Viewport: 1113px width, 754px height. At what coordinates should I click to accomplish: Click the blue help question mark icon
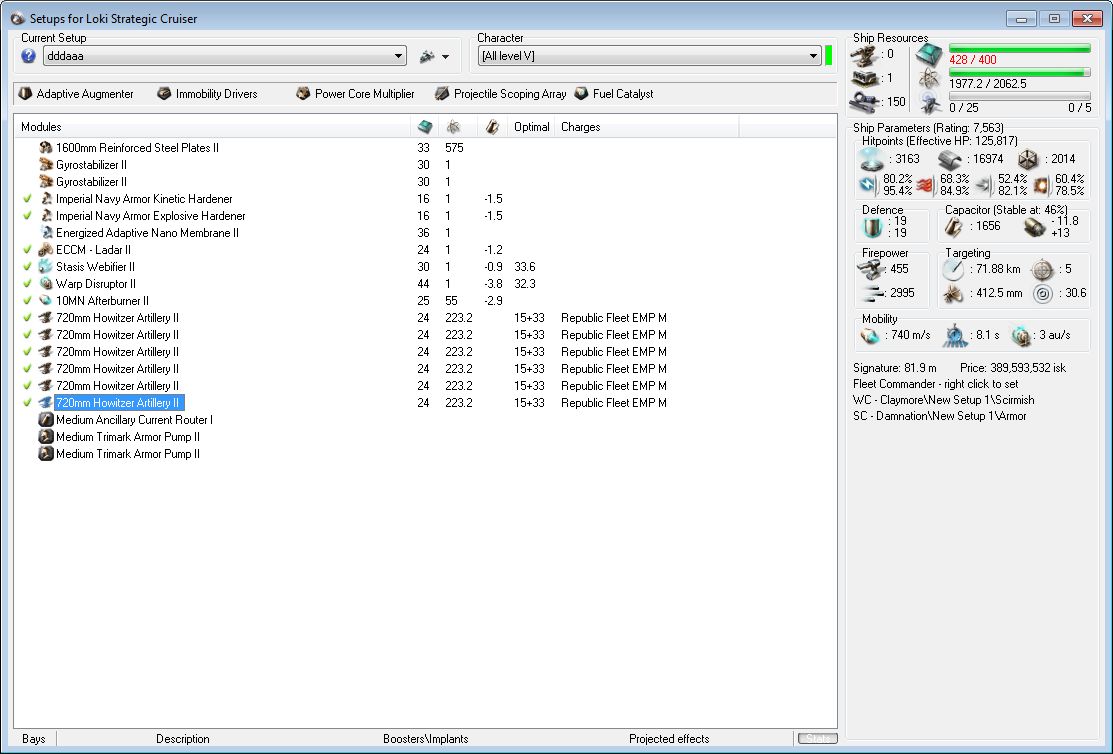pos(28,56)
